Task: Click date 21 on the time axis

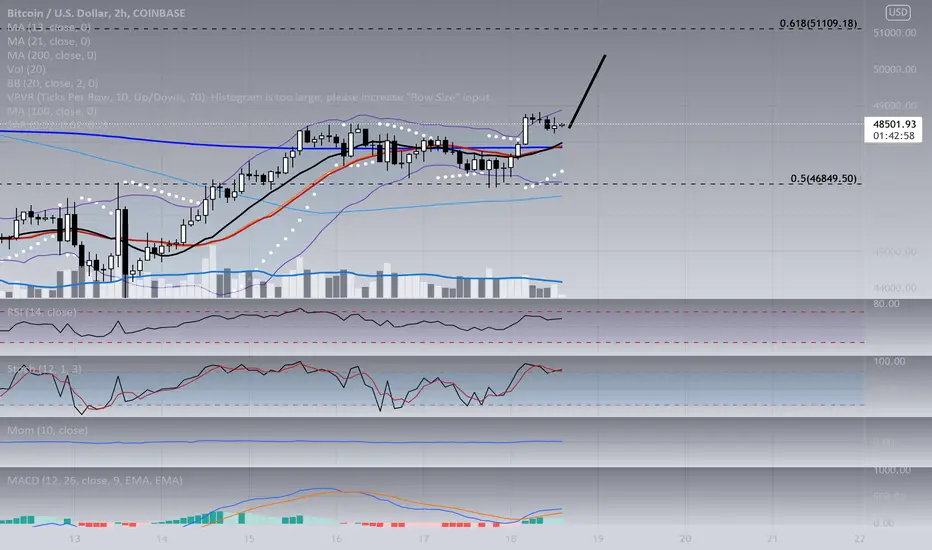Action: 772,539
